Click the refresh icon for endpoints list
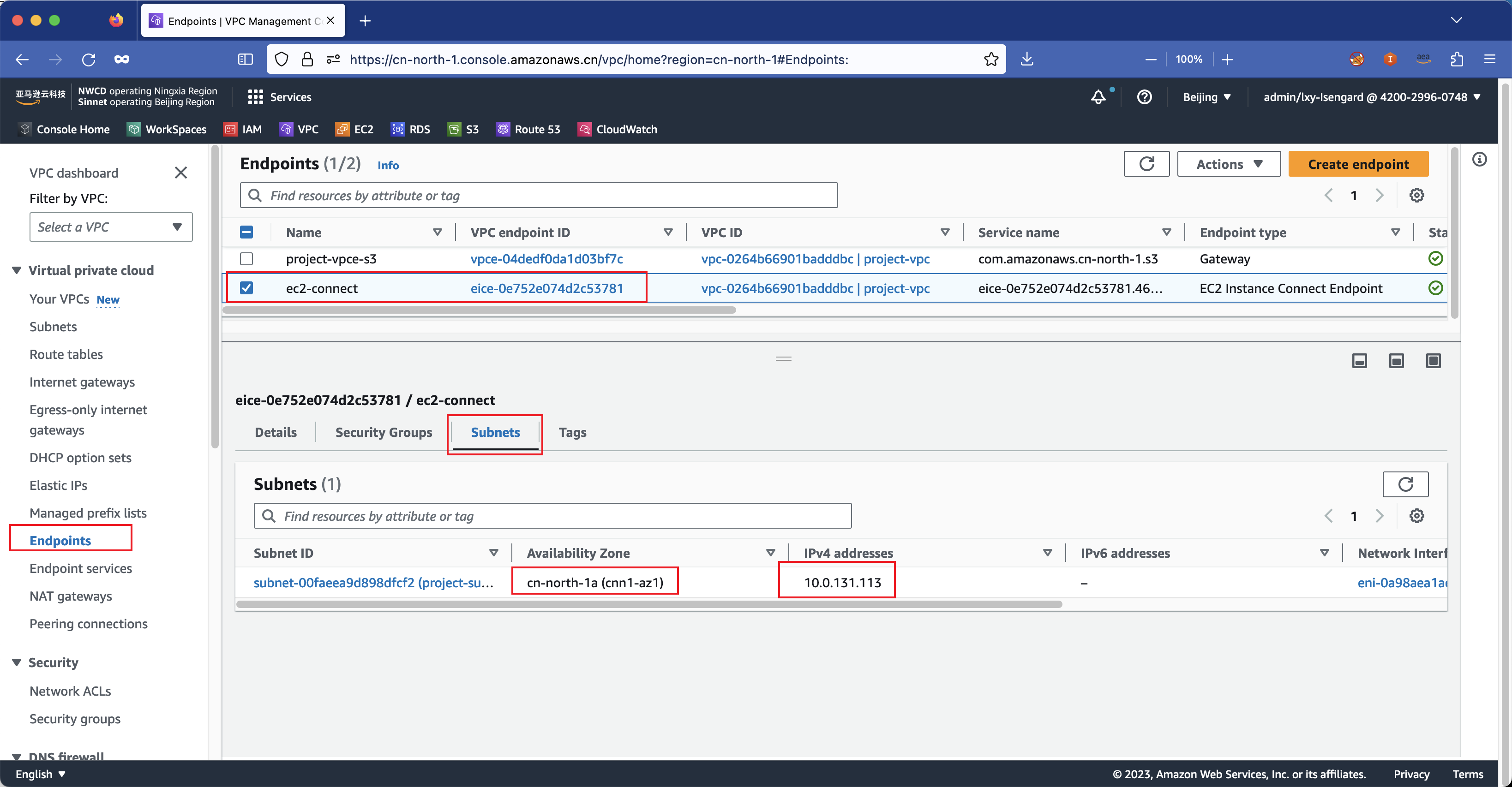 coord(1146,163)
